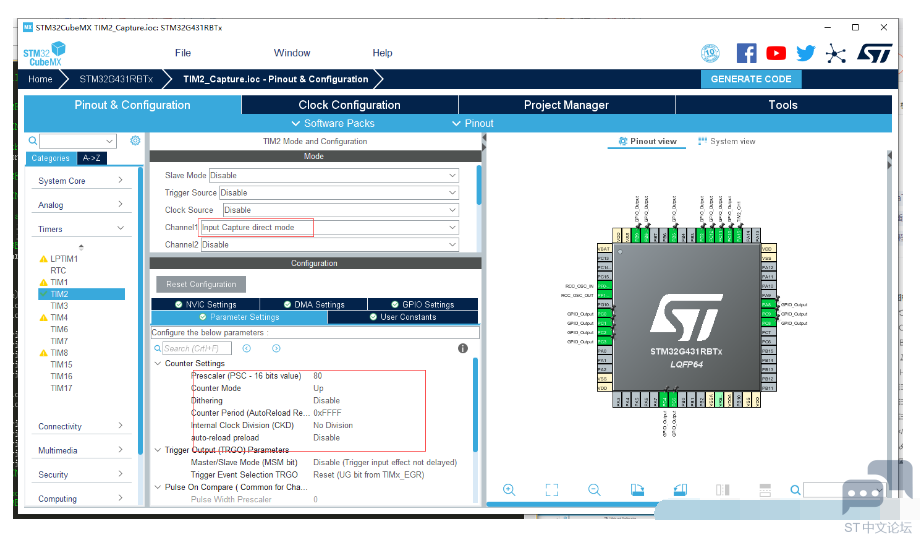The width and height of the screenshot is (921, 543).
Task: Switch to the Tools tab
Action: (x=784, y=105)
